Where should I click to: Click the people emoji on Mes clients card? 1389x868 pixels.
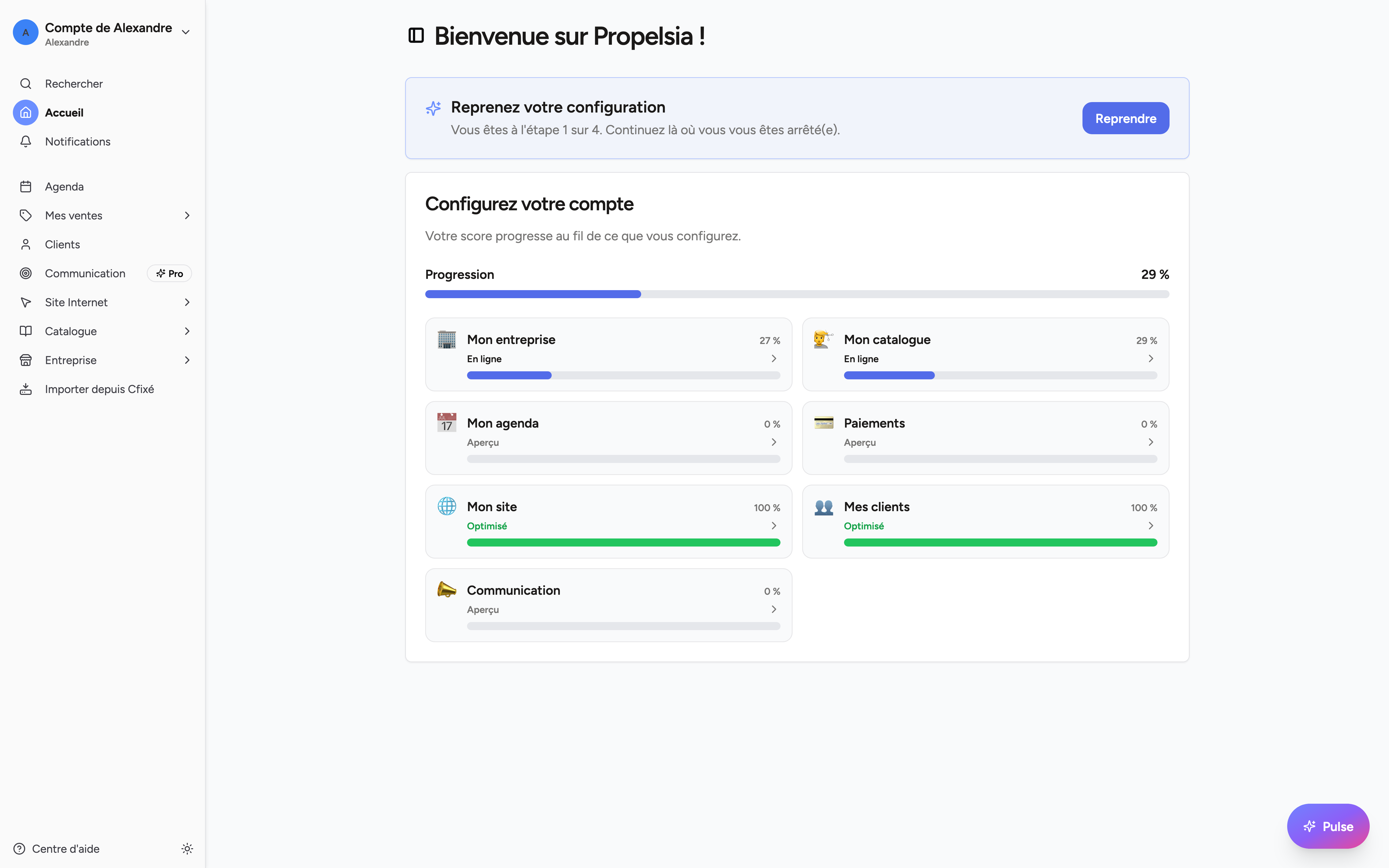click(x=824, y=507)
